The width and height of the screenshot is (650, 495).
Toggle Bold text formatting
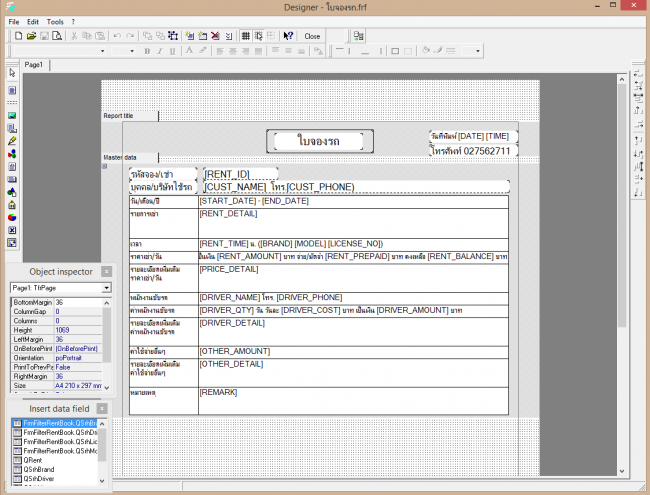pyautogui.click(x=147, y=50)
